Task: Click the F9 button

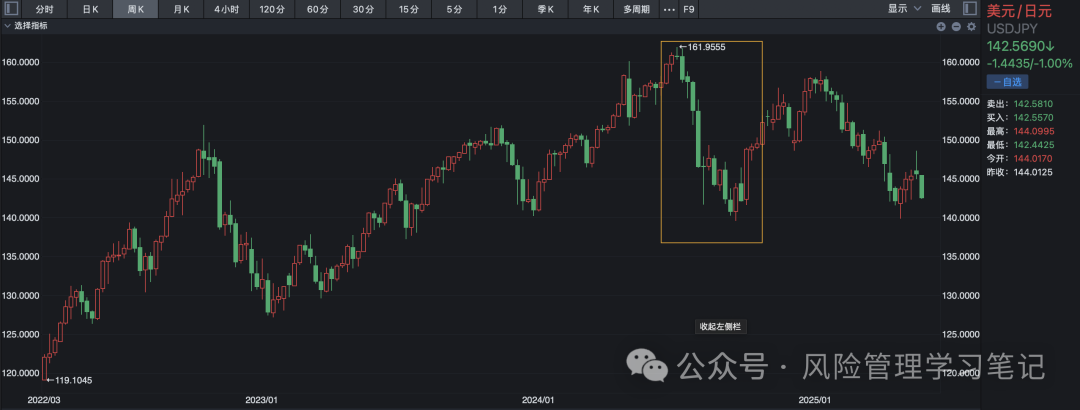Action: coord(688,10)
